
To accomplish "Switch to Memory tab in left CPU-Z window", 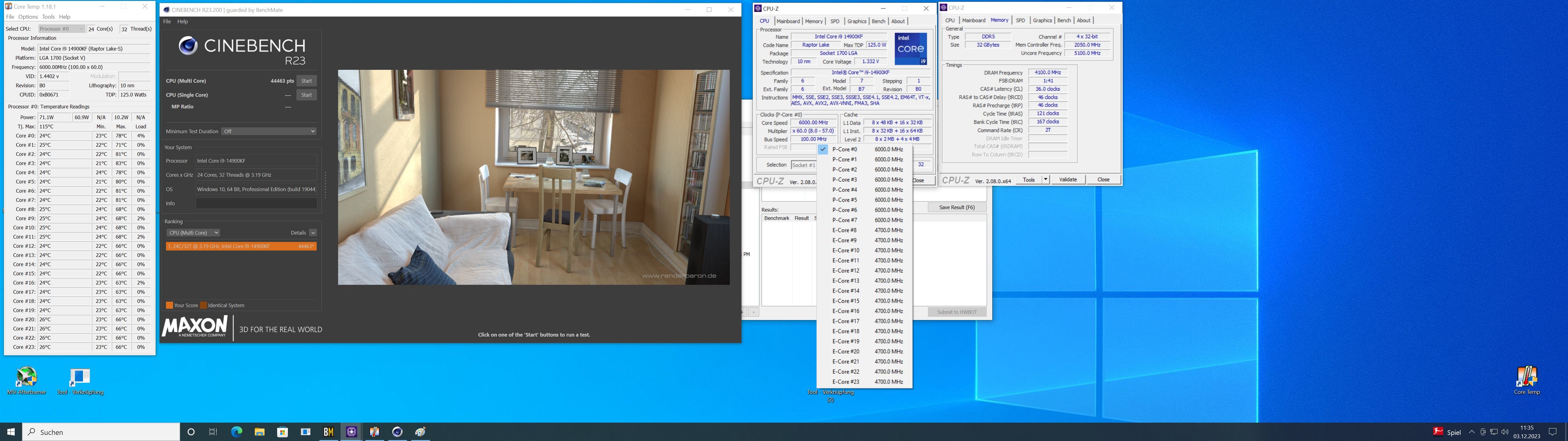I will pos(814,21).
